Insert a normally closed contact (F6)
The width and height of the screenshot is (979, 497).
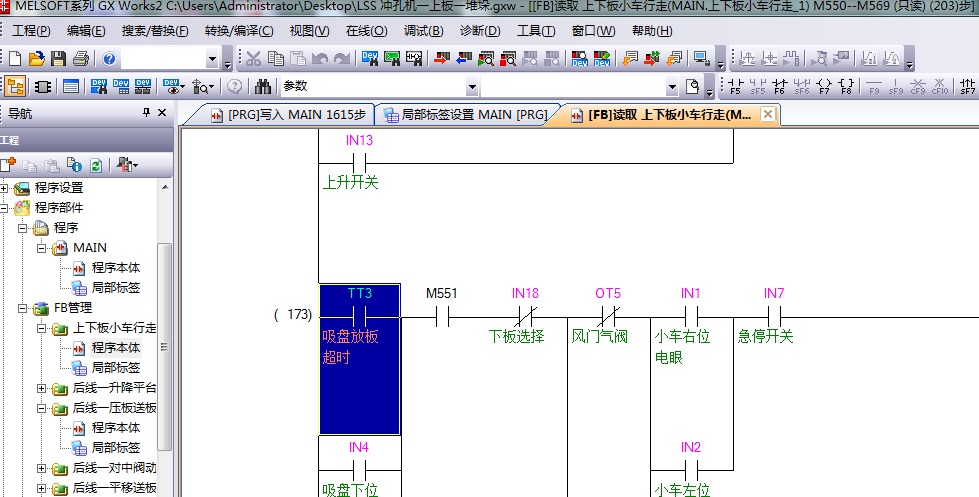click(x=780, y=87)
